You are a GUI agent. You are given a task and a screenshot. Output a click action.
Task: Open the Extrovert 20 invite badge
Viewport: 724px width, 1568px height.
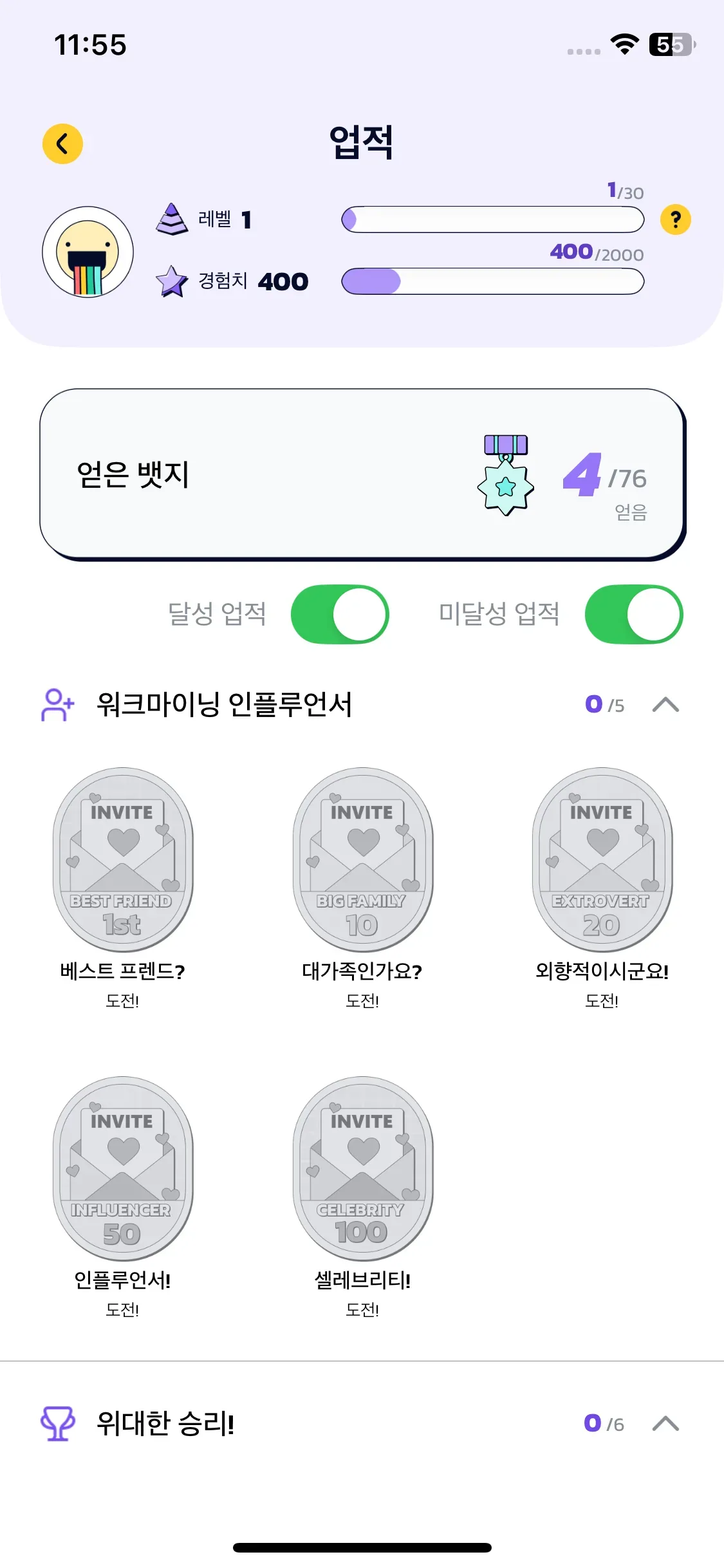click(x=602, y=859)
